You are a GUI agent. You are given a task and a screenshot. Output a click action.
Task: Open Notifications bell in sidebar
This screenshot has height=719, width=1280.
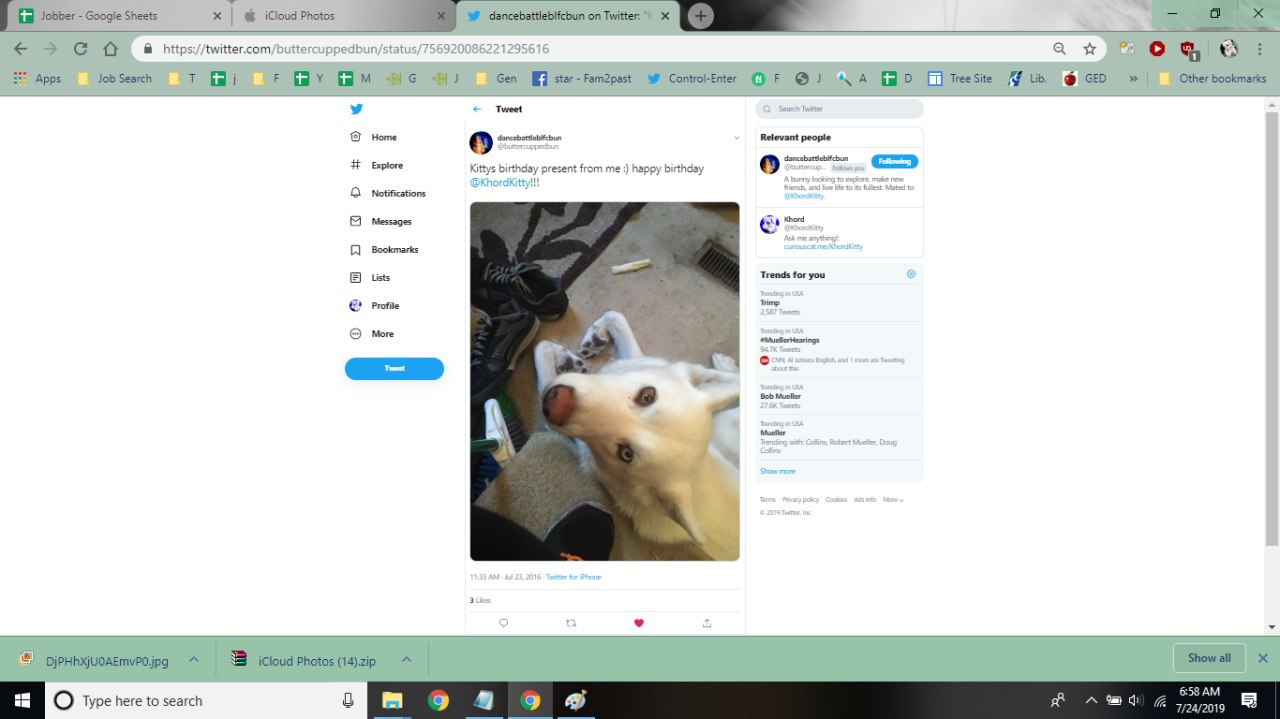(x=388, y=193)
